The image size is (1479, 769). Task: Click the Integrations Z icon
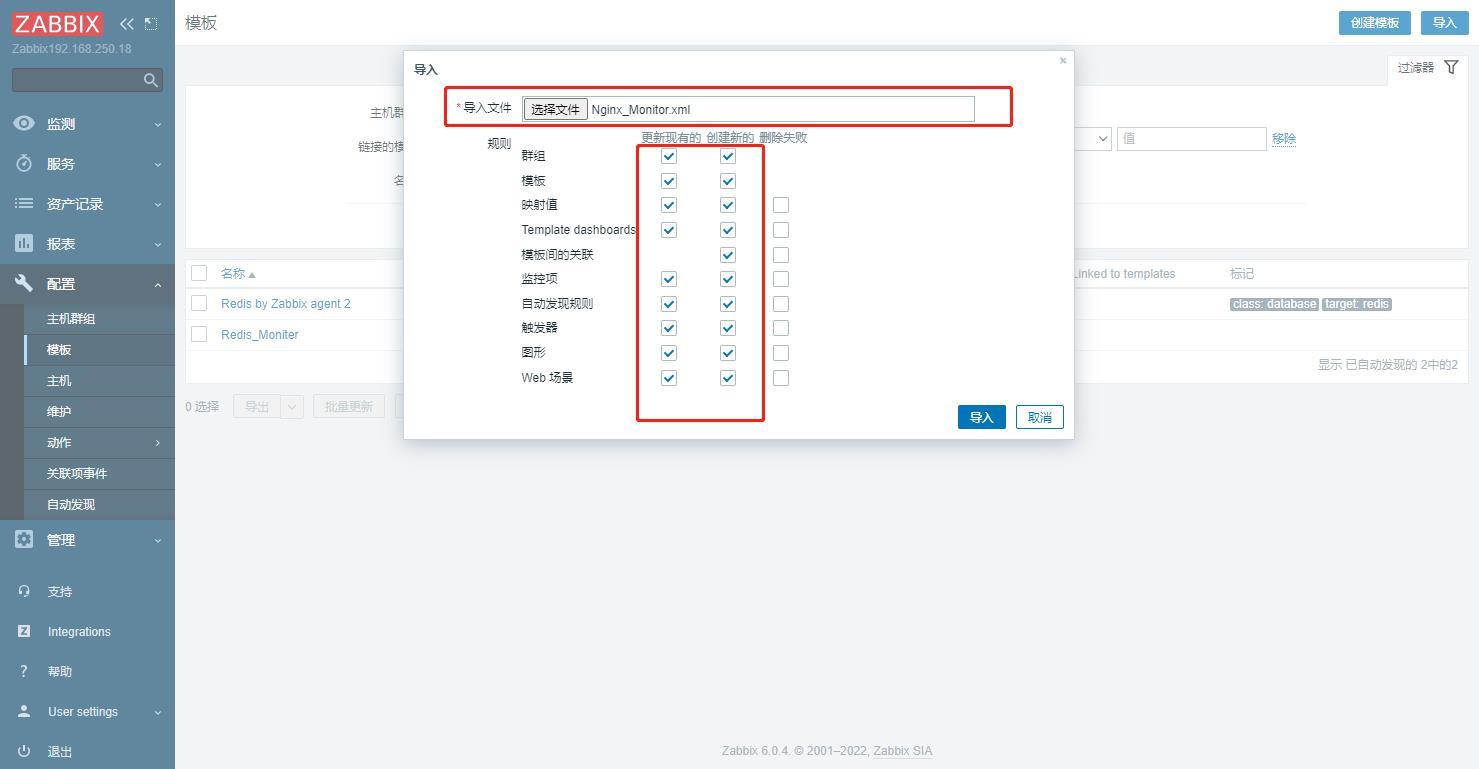[24, 632]
